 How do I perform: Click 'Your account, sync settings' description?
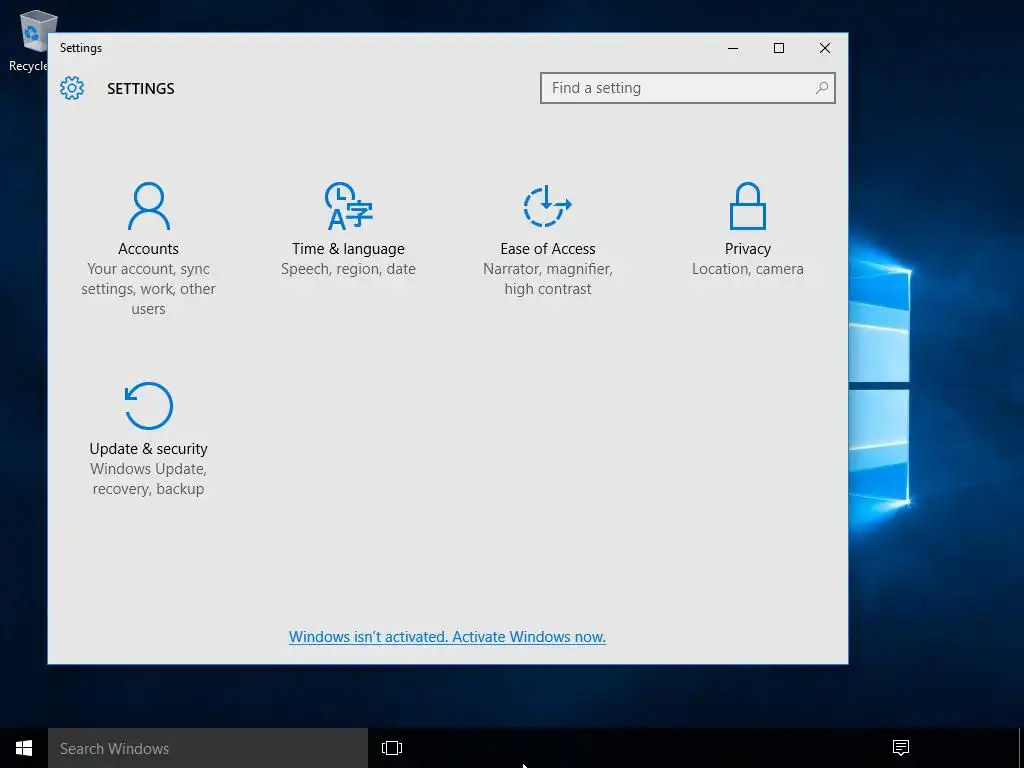(x=148, y=289)
